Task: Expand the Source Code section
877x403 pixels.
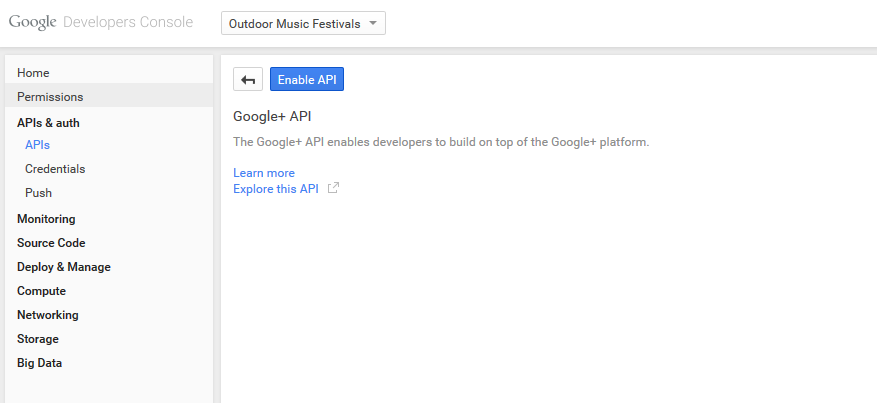Action: (51, 243)
